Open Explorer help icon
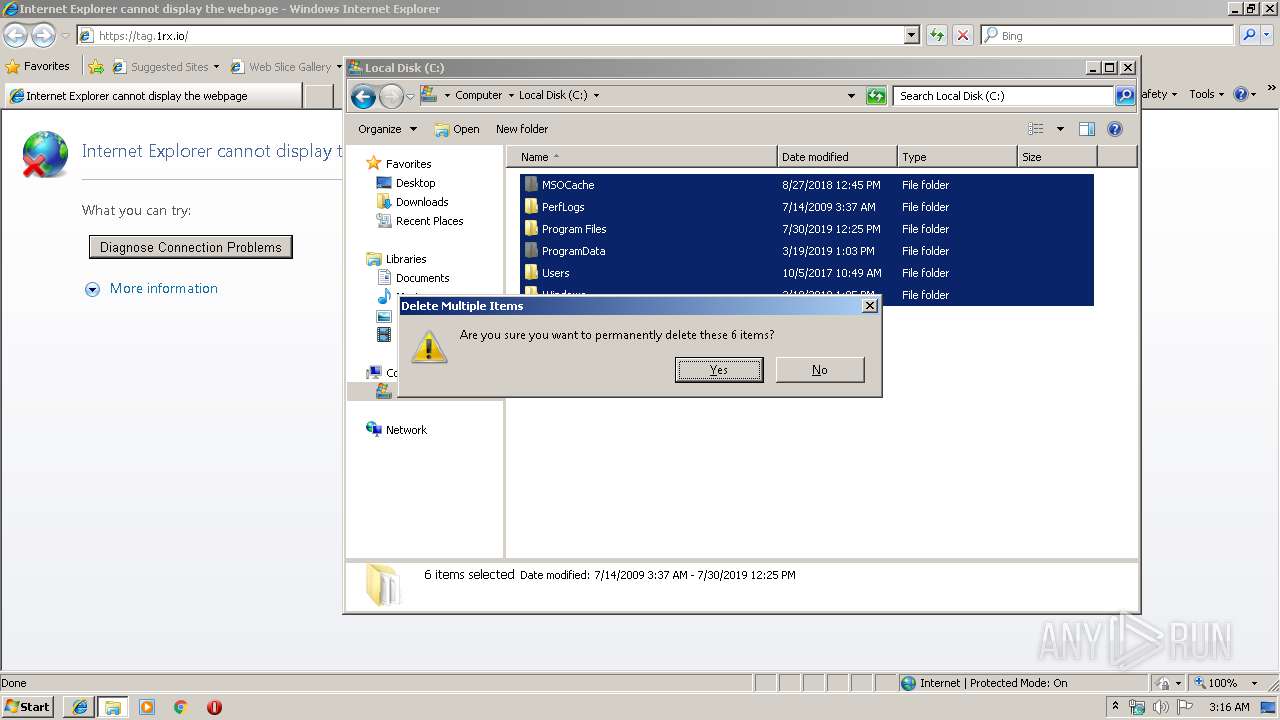Viewport: 1280px width, 720px height. pos(1115,129)
